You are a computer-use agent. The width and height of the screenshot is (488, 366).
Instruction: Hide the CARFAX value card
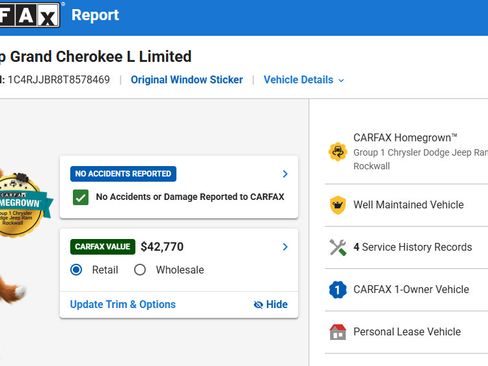click(270, 304)
